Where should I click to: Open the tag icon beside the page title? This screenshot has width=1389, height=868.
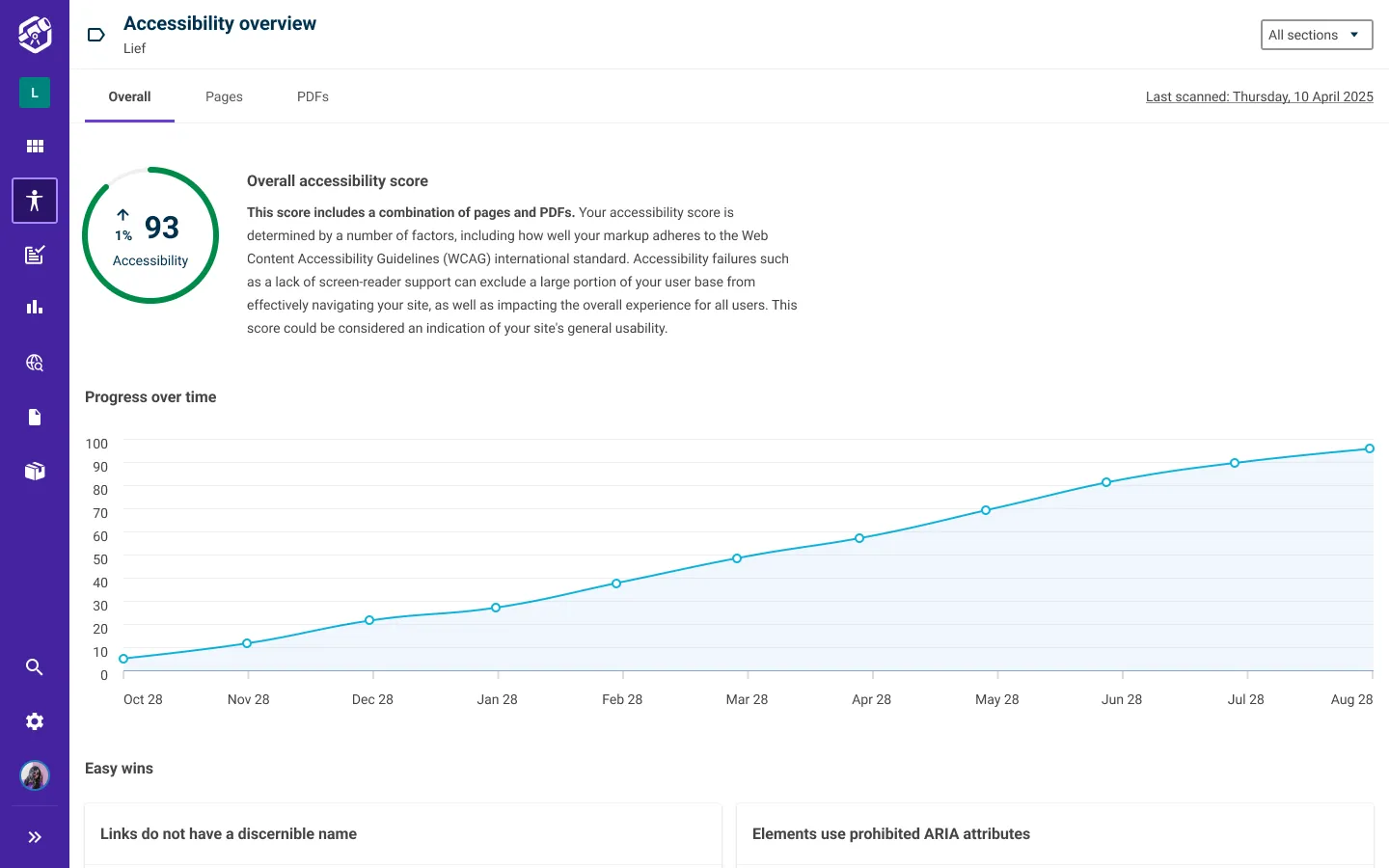95,34
